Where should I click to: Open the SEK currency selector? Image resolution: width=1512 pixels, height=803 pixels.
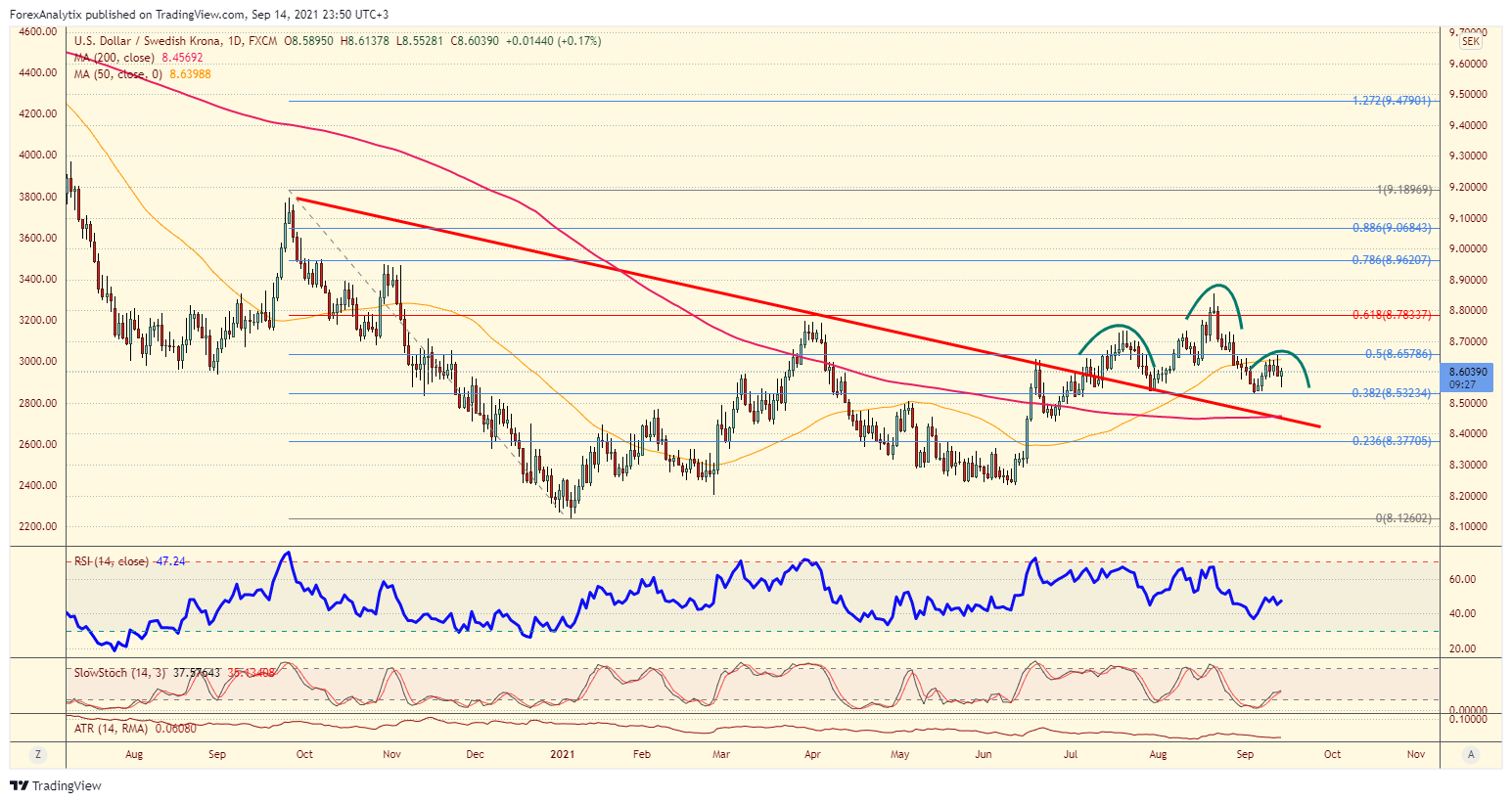(1470, 42)
